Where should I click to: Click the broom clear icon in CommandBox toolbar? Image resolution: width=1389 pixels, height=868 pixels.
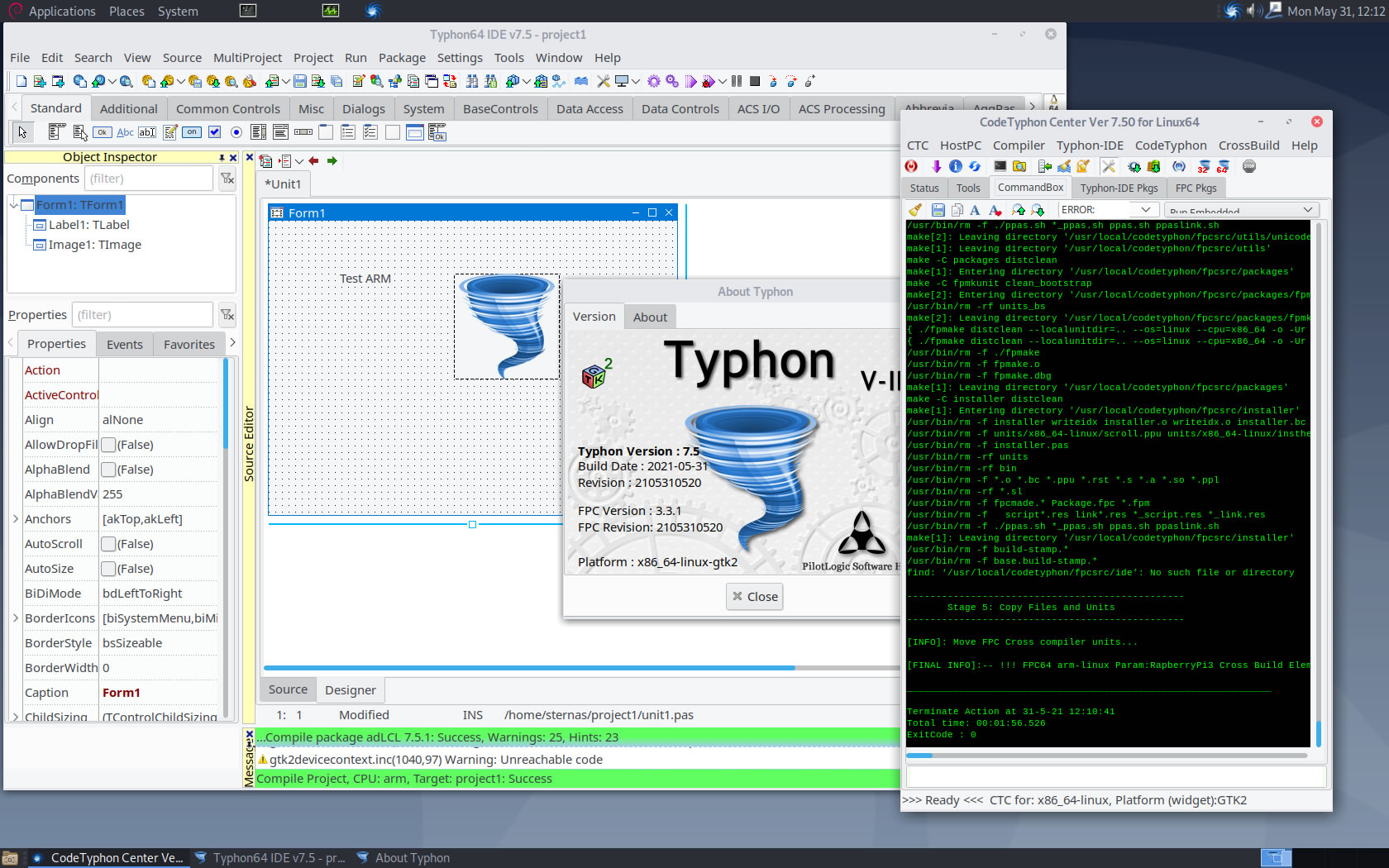point(915,210)
